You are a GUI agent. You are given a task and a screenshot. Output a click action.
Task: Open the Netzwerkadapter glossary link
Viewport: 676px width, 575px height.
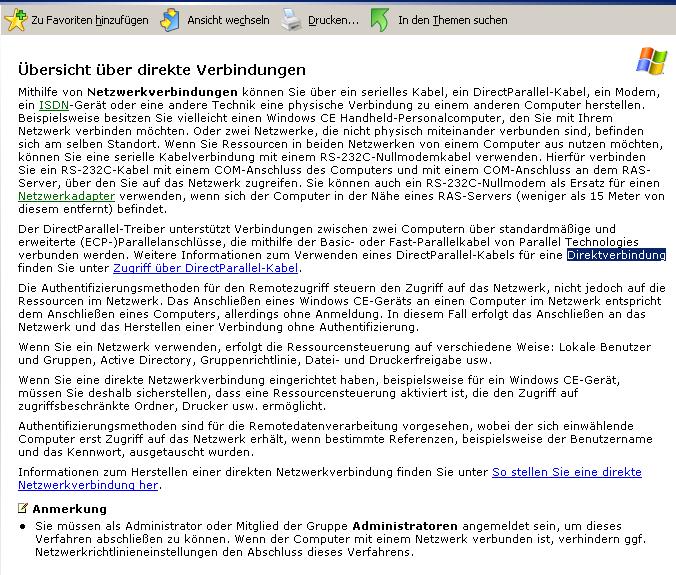click(x=66, y=196)
